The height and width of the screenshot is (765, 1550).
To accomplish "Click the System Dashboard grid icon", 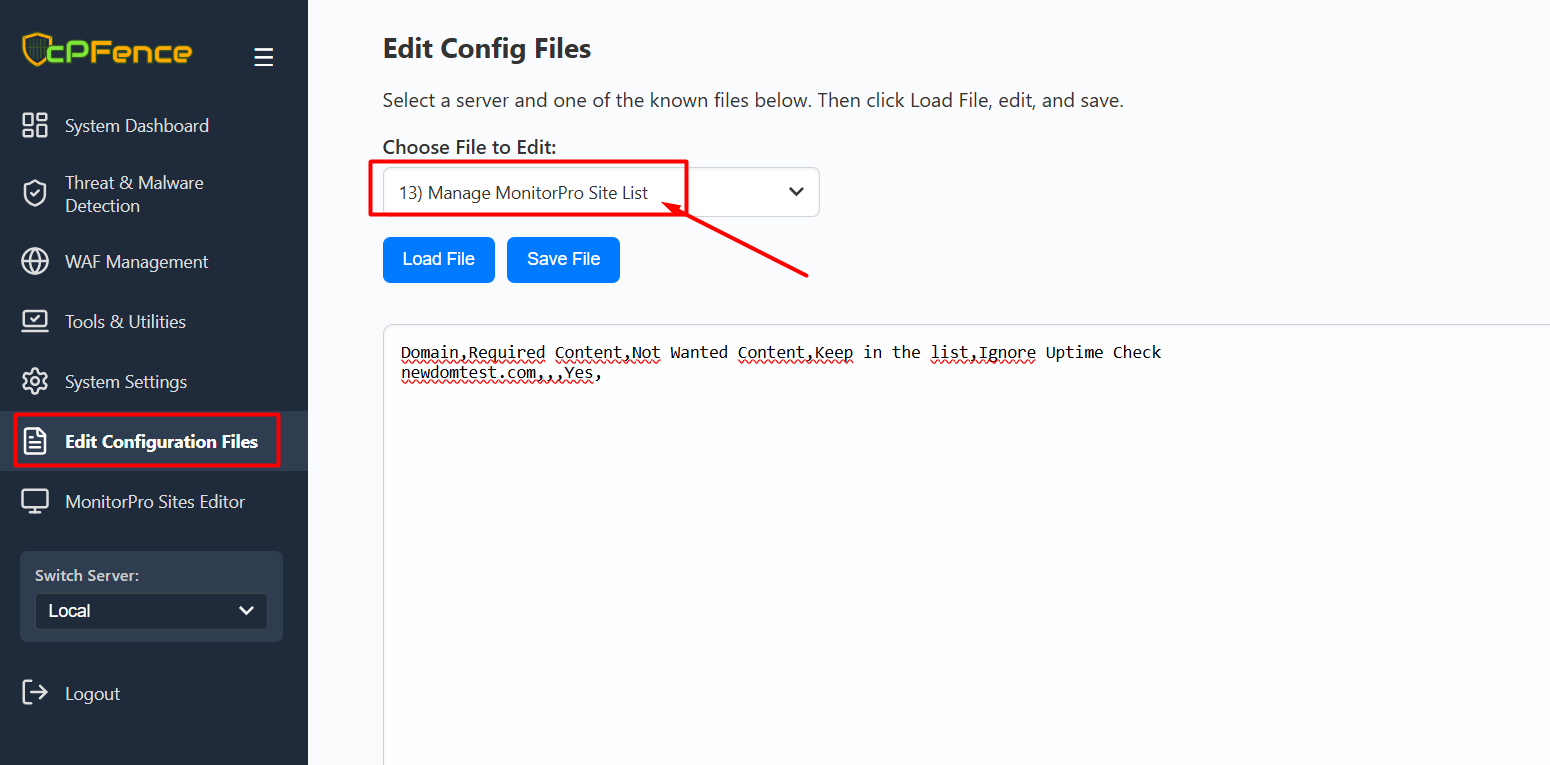I will 35,125.
